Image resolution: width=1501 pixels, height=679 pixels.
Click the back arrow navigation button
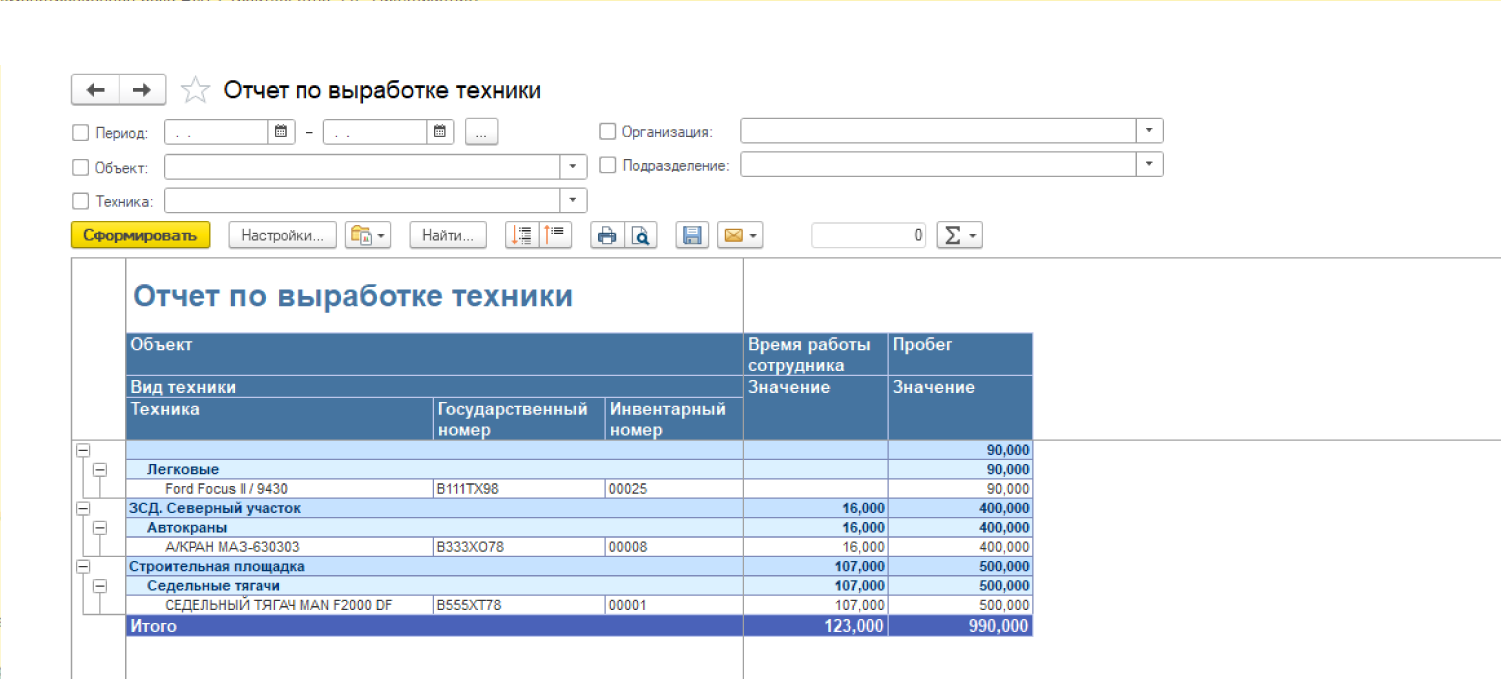(96, 90)
